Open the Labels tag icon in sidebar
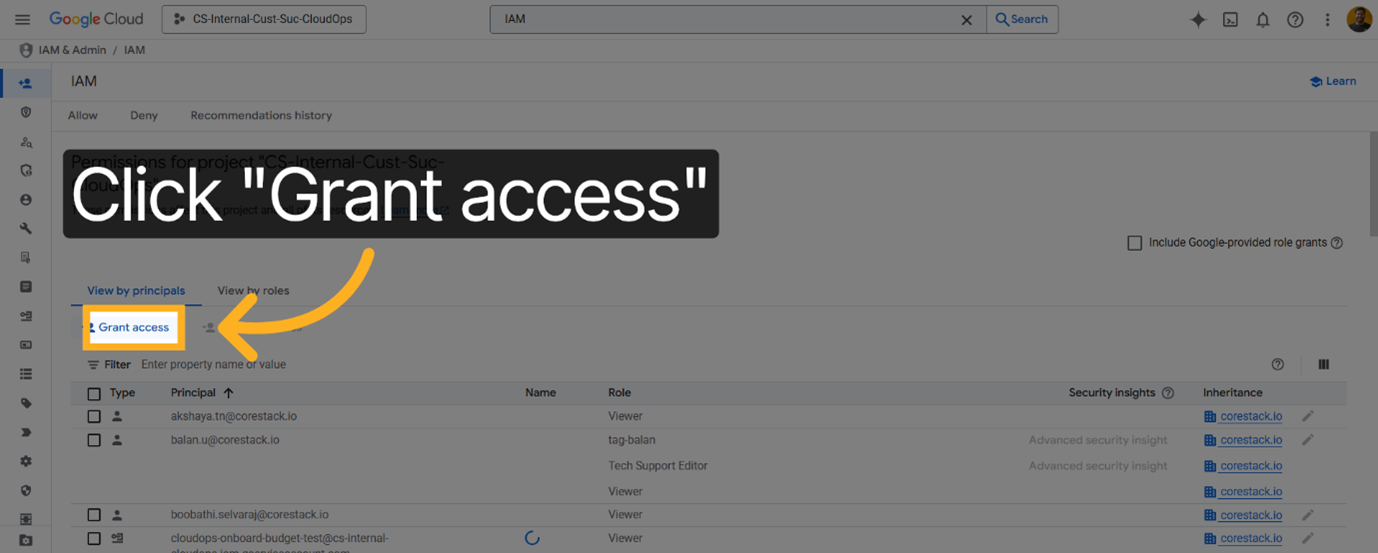The width and height of the screenshot is (1378, 553). tap(26, 403)
